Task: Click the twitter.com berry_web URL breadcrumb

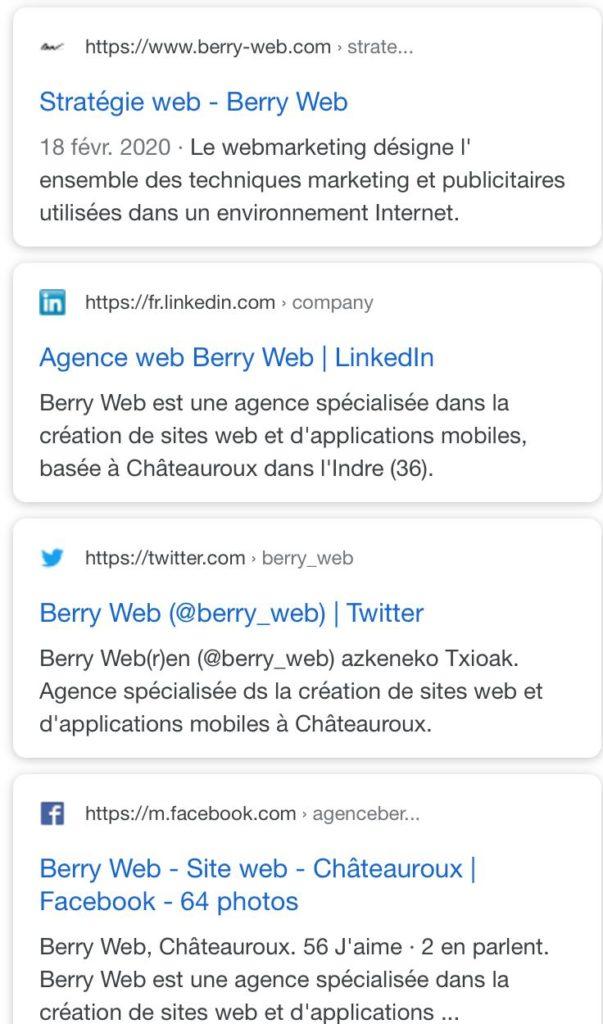Action: (x=165, y=558)
